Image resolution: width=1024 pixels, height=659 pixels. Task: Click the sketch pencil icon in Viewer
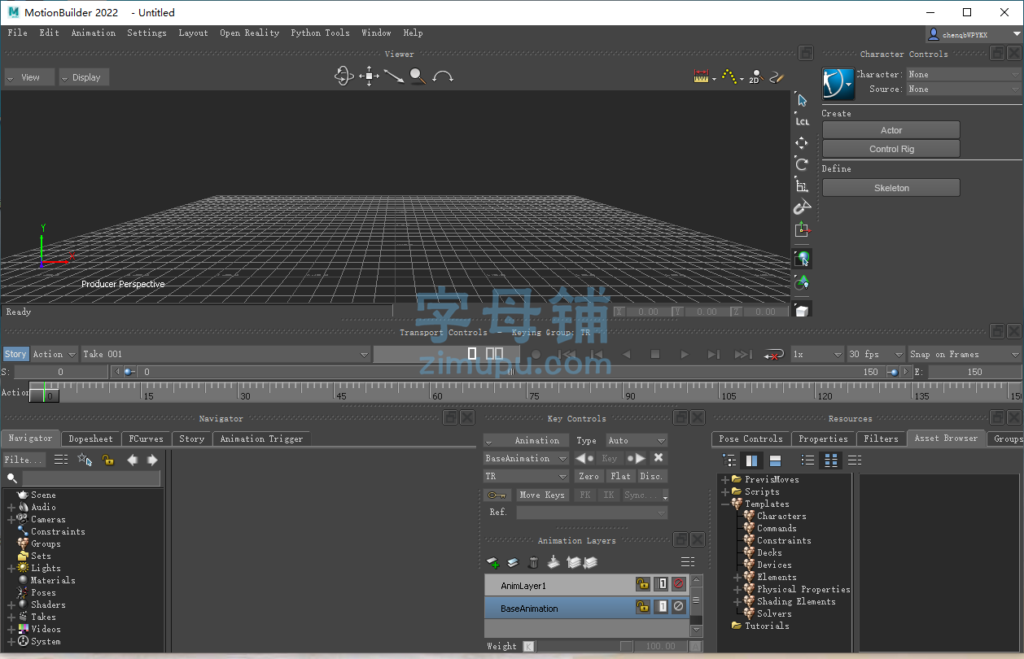[776, 77]
